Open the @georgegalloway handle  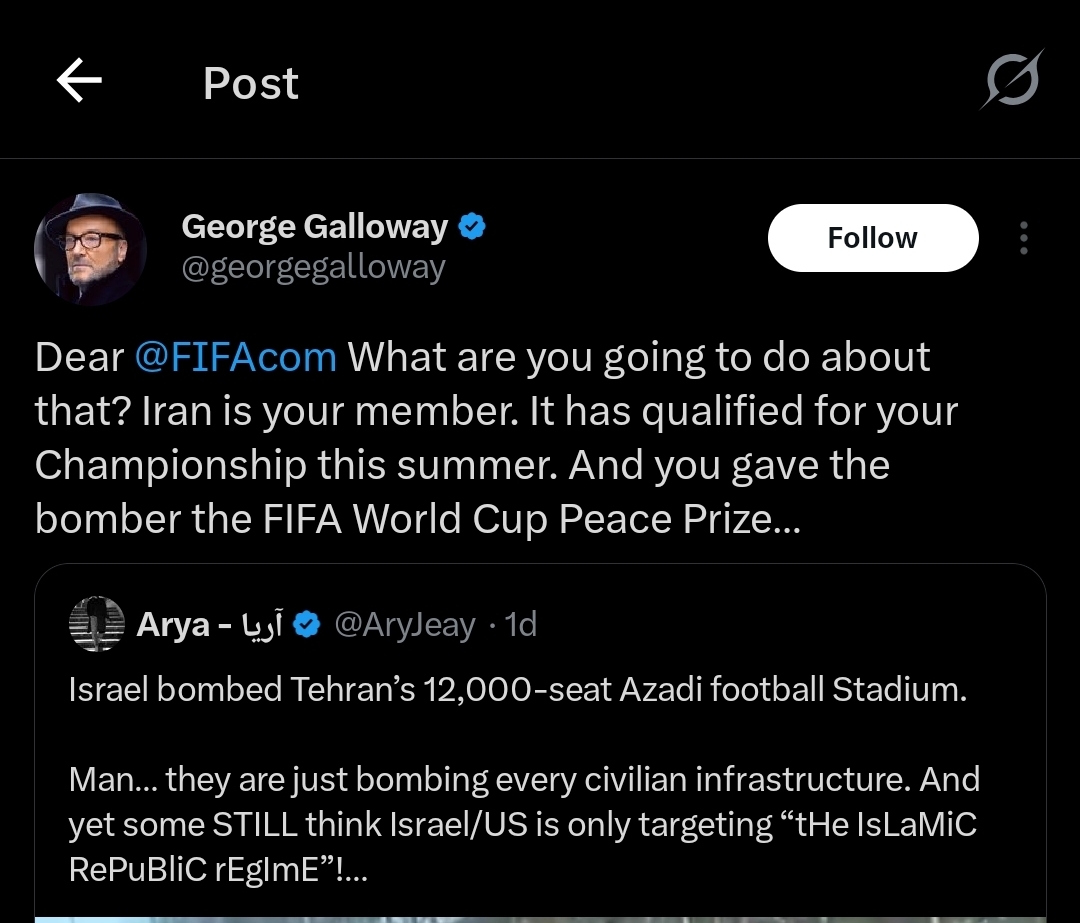click(x=313, y=268)
